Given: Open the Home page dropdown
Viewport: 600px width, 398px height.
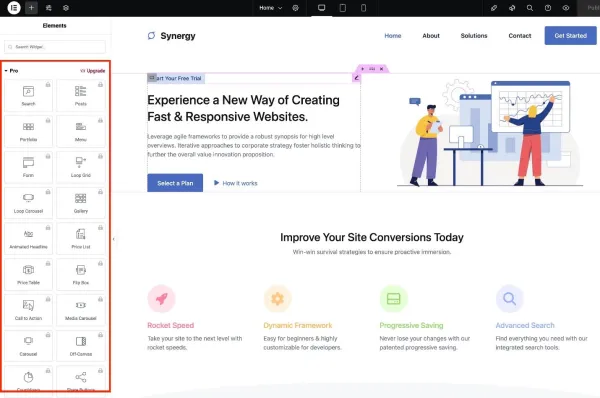Looking at the screenshot, I should 270,8.
